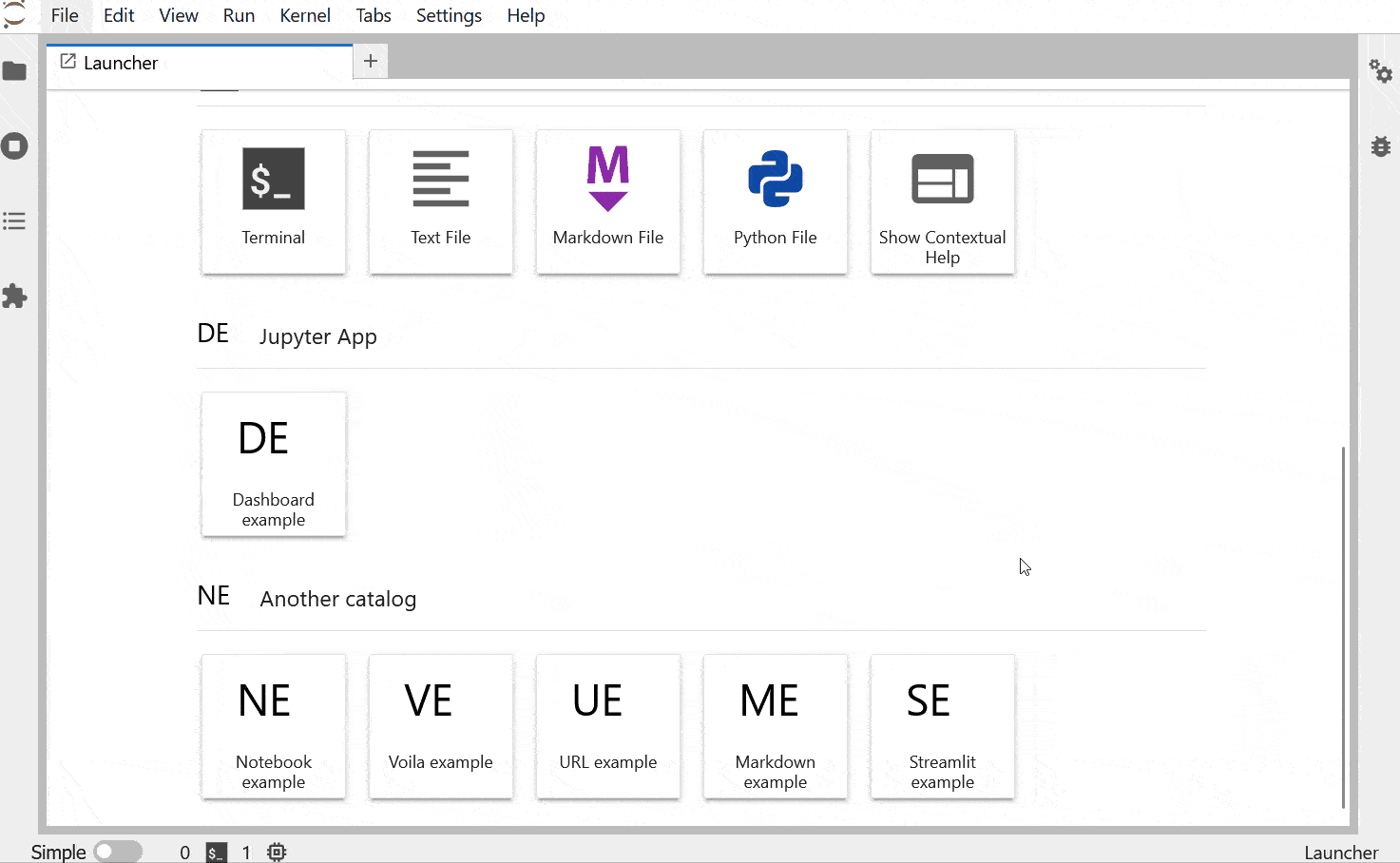Click the Launcher label in status bar
Screen dimensions: 1400x863
point(1341,853)
